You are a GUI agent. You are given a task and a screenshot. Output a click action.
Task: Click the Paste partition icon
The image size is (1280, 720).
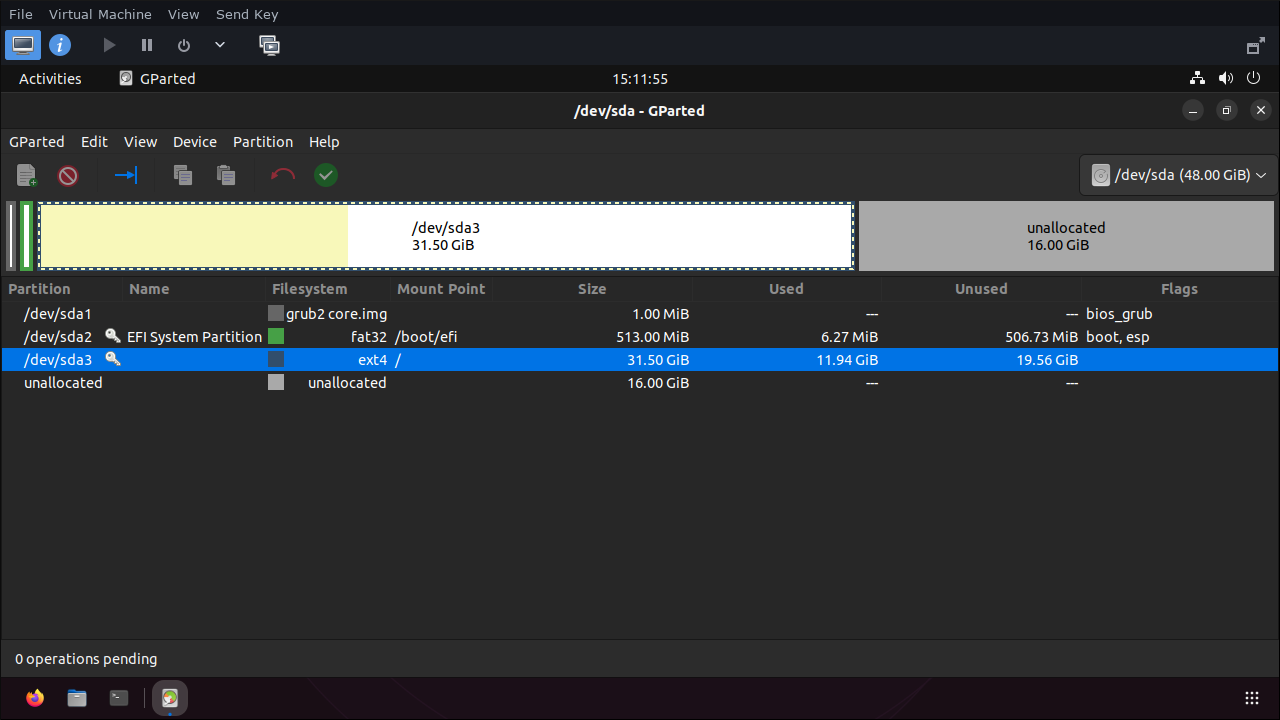(x=227, y=176)
